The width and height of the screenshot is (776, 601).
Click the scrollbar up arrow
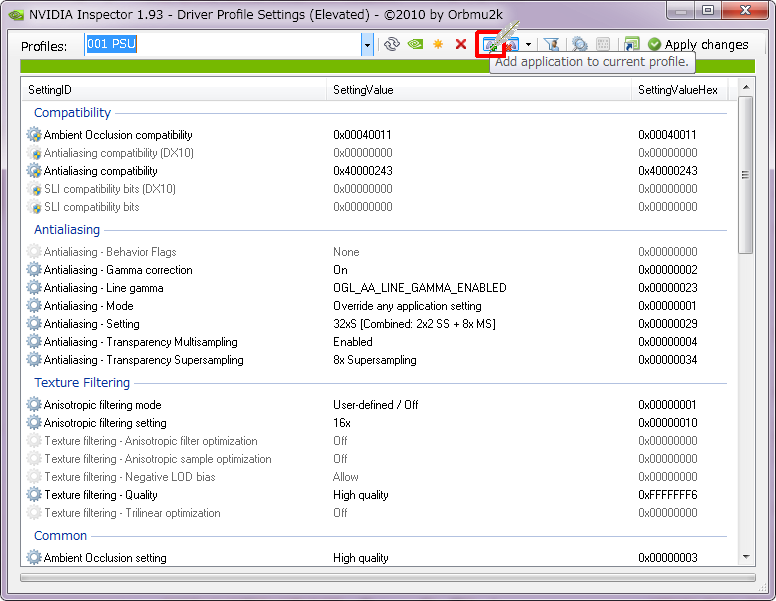point(746,87)
